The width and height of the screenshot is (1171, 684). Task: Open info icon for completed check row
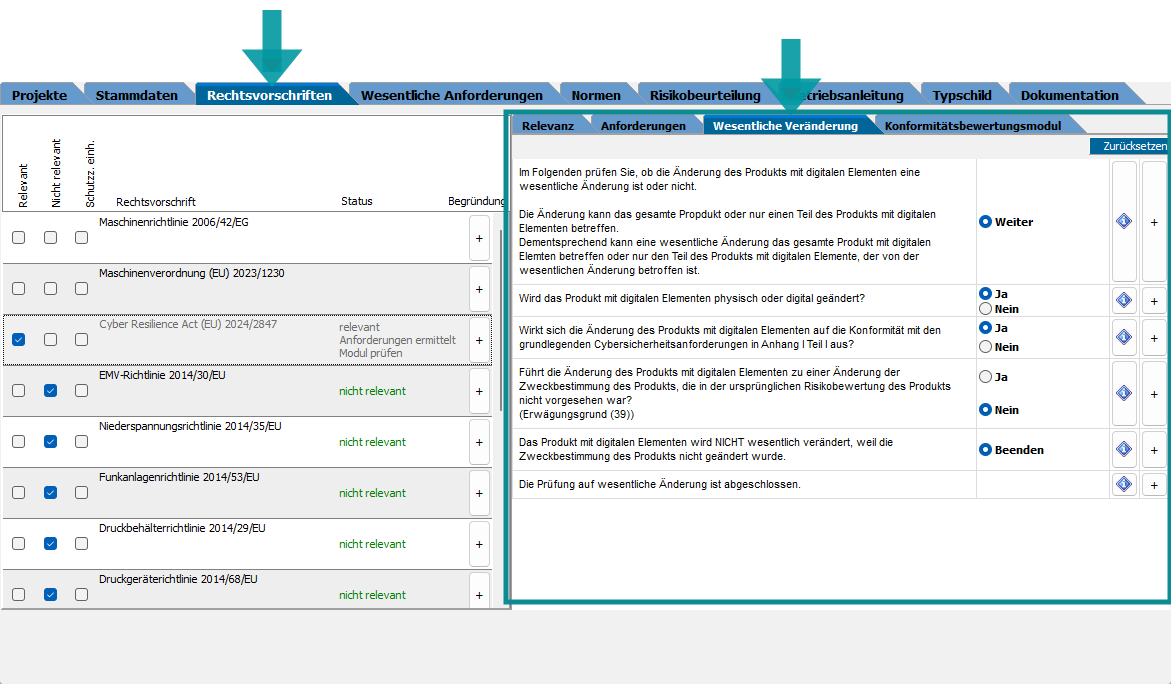coord(1123,484)
